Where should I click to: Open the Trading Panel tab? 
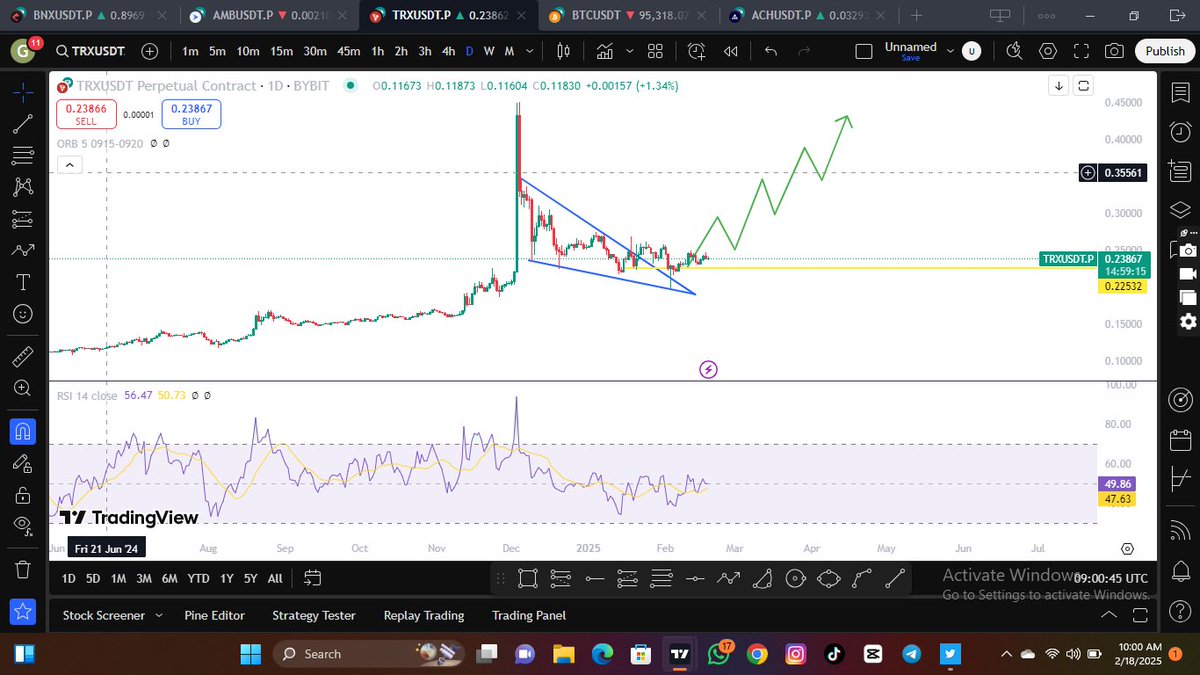click(529, 615)
